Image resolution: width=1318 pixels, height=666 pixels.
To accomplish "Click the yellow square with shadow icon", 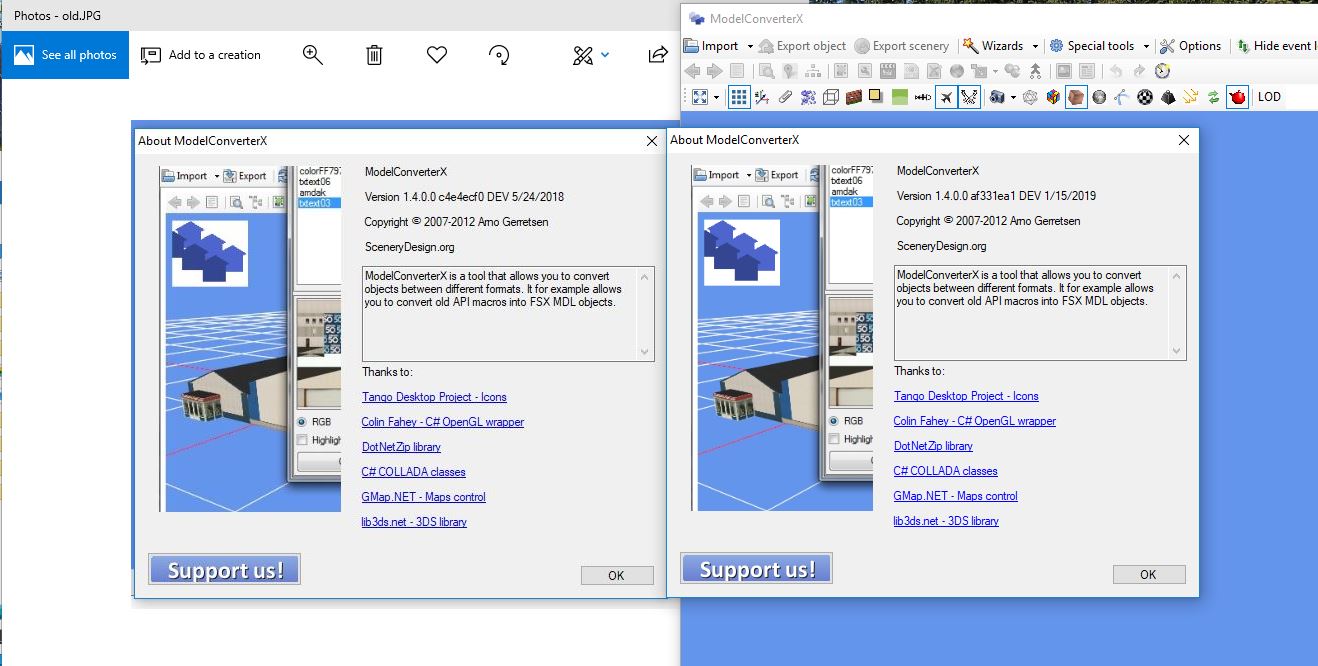I will (x=876, y=96).
